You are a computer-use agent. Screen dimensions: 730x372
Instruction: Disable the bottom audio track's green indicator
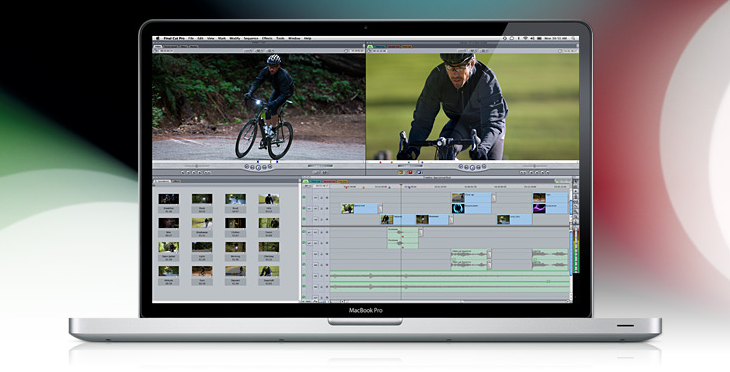pos(304,298)
